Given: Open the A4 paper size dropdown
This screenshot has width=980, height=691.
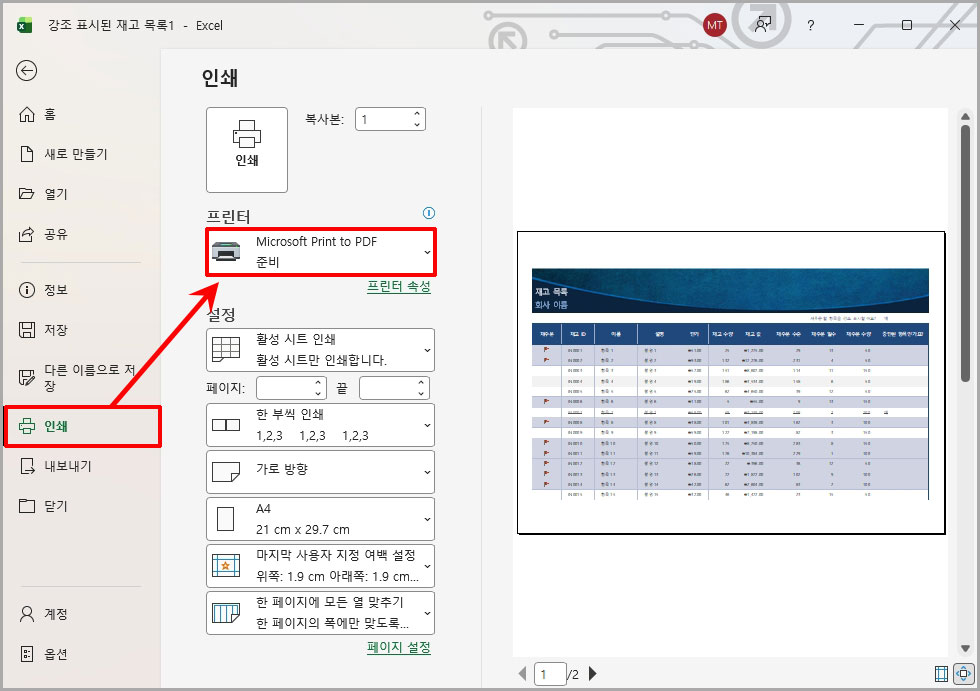Looking at the screenshot, I should tap(320, 518).
